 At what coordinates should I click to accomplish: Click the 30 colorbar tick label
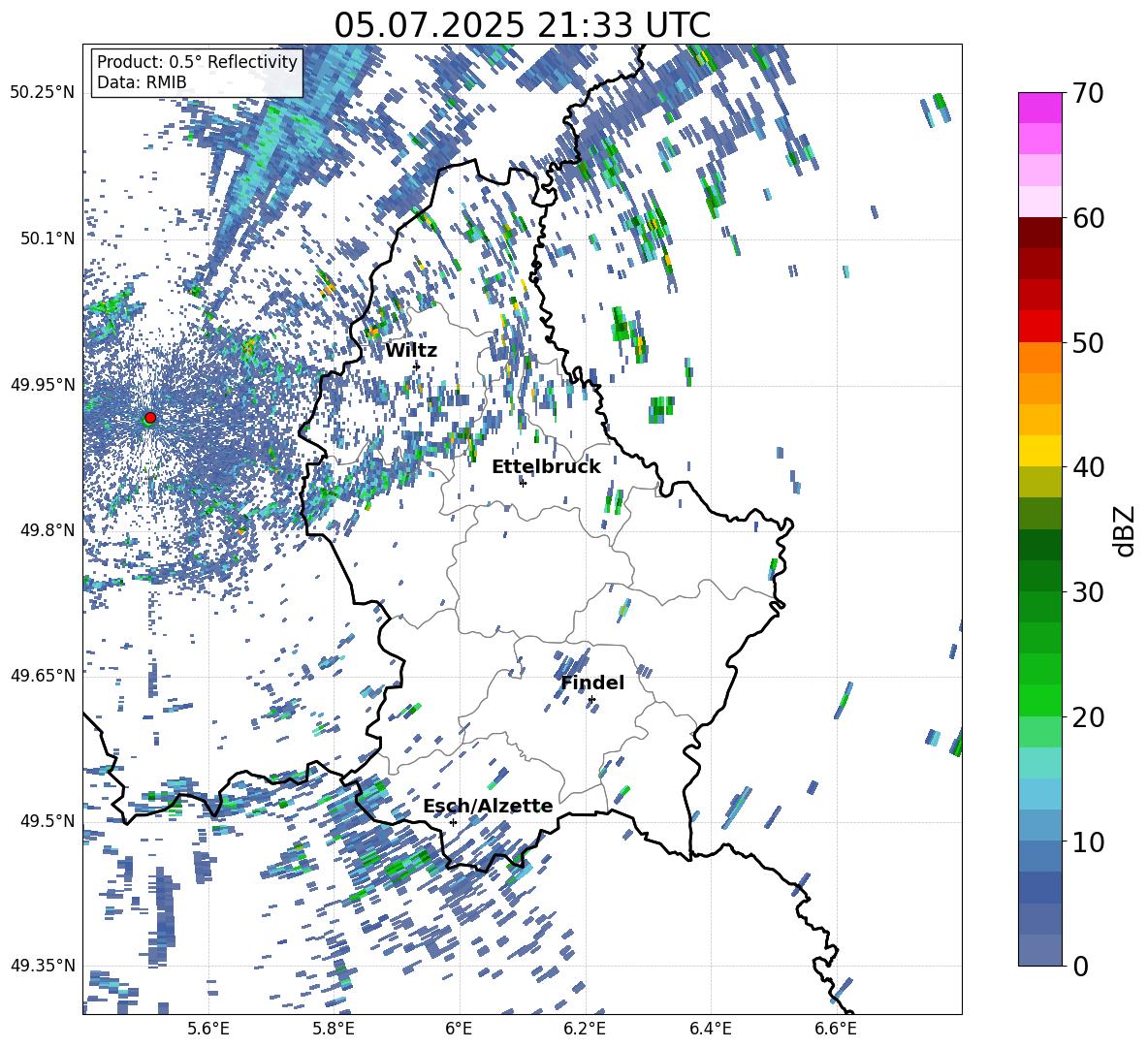tap(1087, 592)
